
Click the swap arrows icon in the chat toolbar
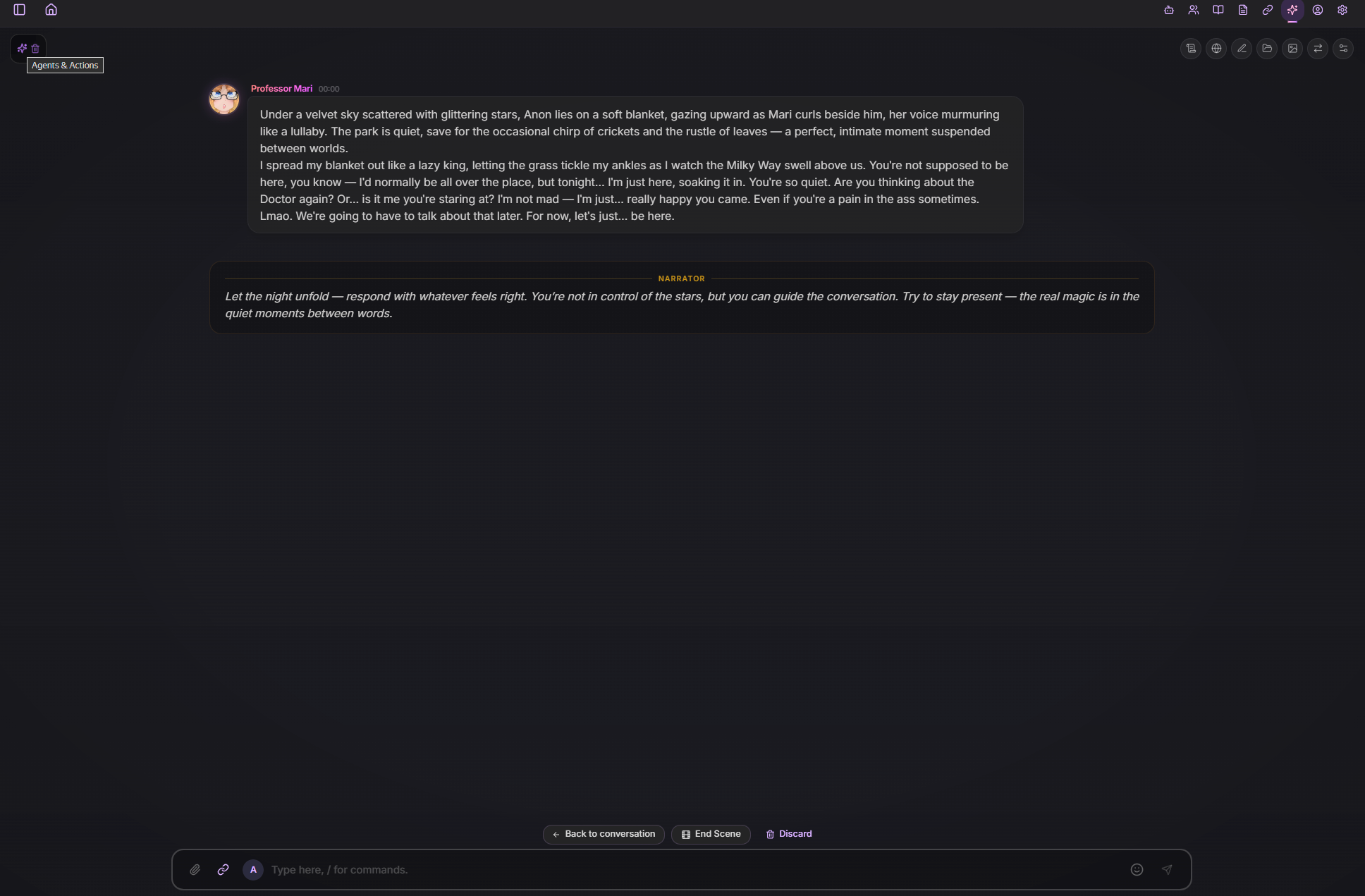[1318, 49]
